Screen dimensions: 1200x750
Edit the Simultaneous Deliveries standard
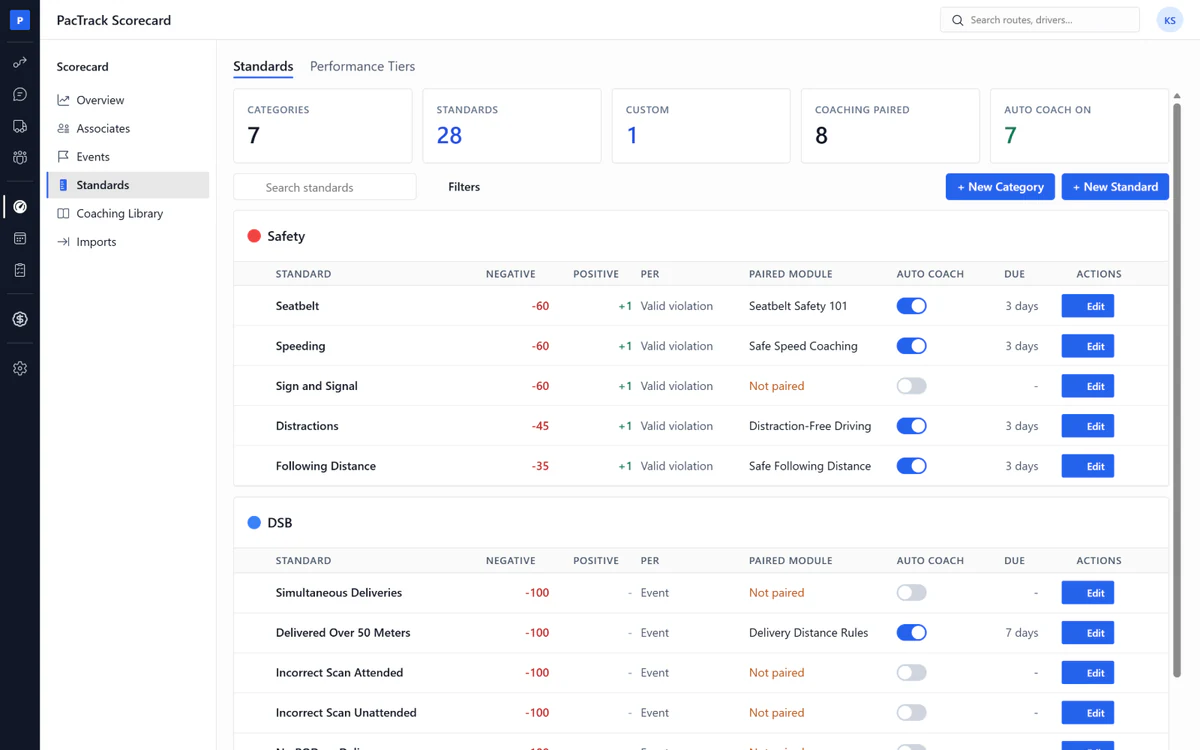point(1088,593)
